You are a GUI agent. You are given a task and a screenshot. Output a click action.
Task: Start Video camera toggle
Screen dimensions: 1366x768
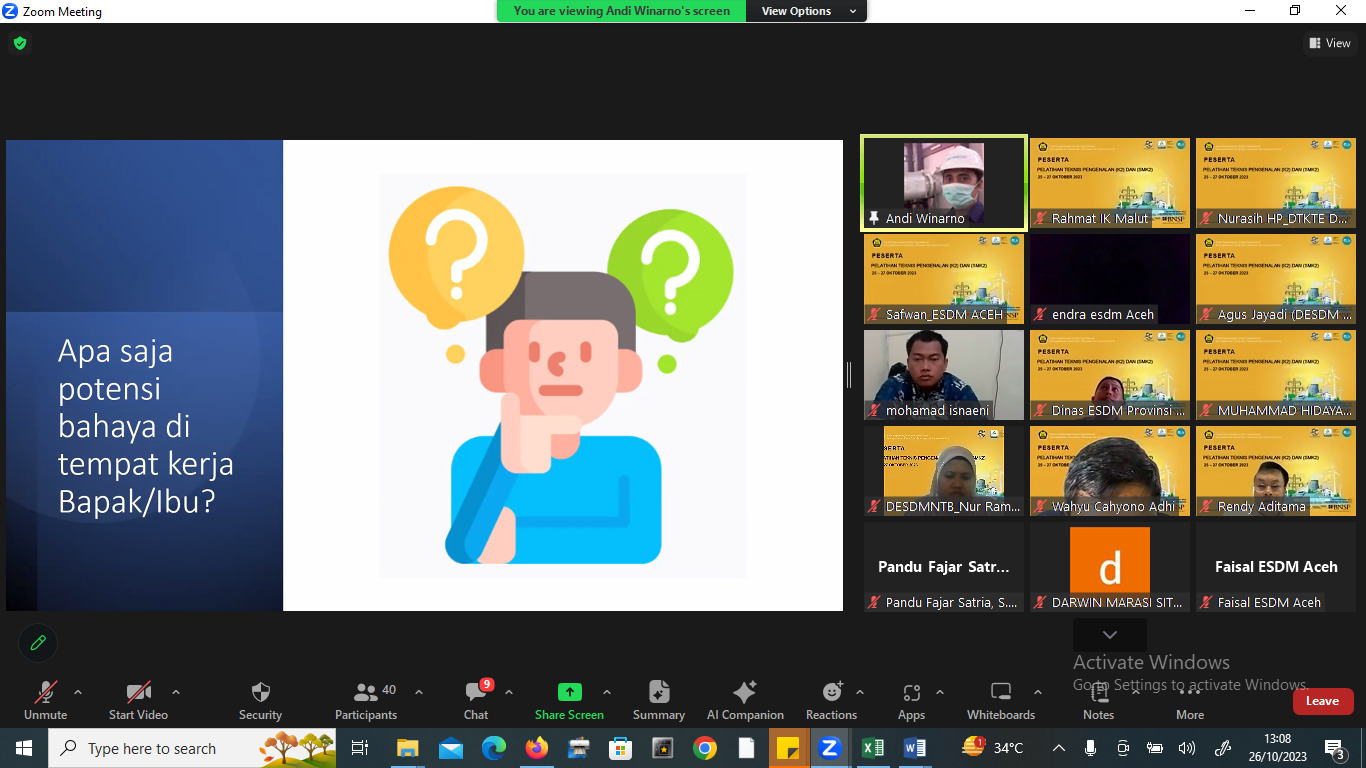(x=138, y=692)
